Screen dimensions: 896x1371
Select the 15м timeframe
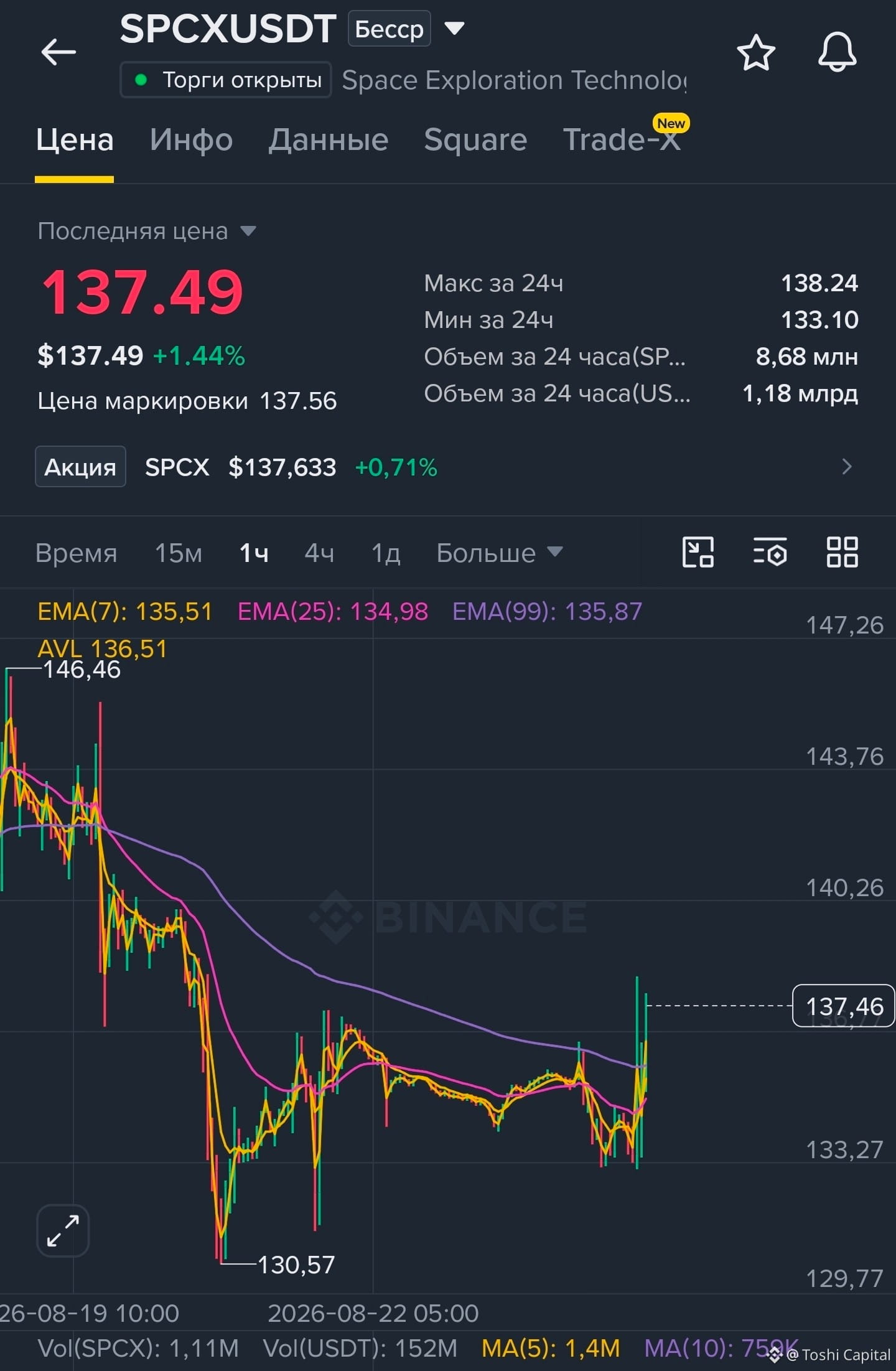click(179, 553)
